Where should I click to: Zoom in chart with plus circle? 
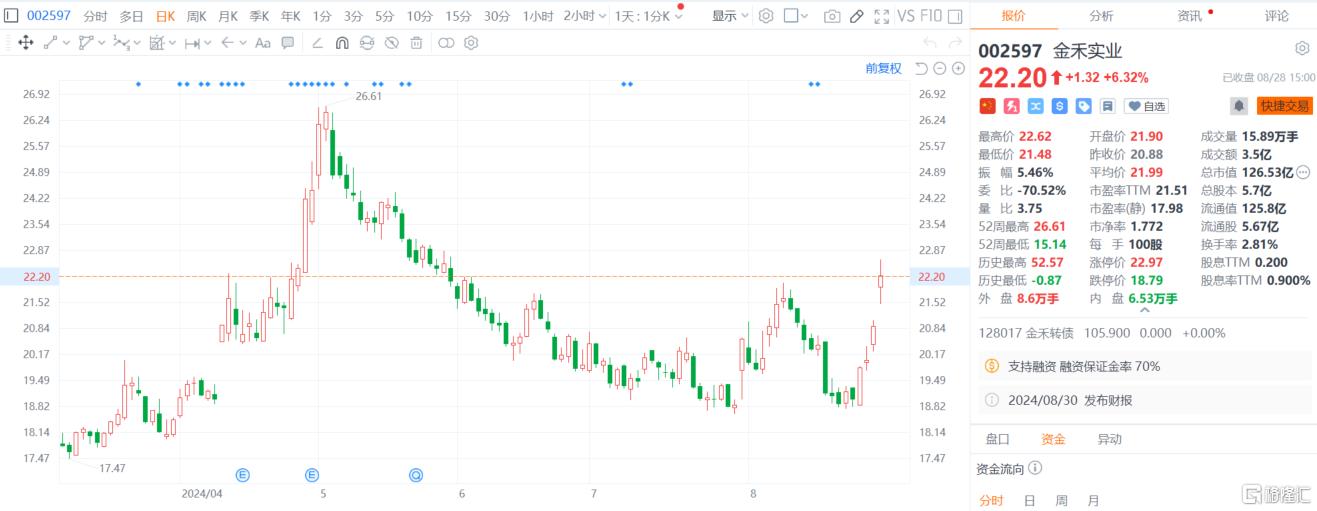958,68
